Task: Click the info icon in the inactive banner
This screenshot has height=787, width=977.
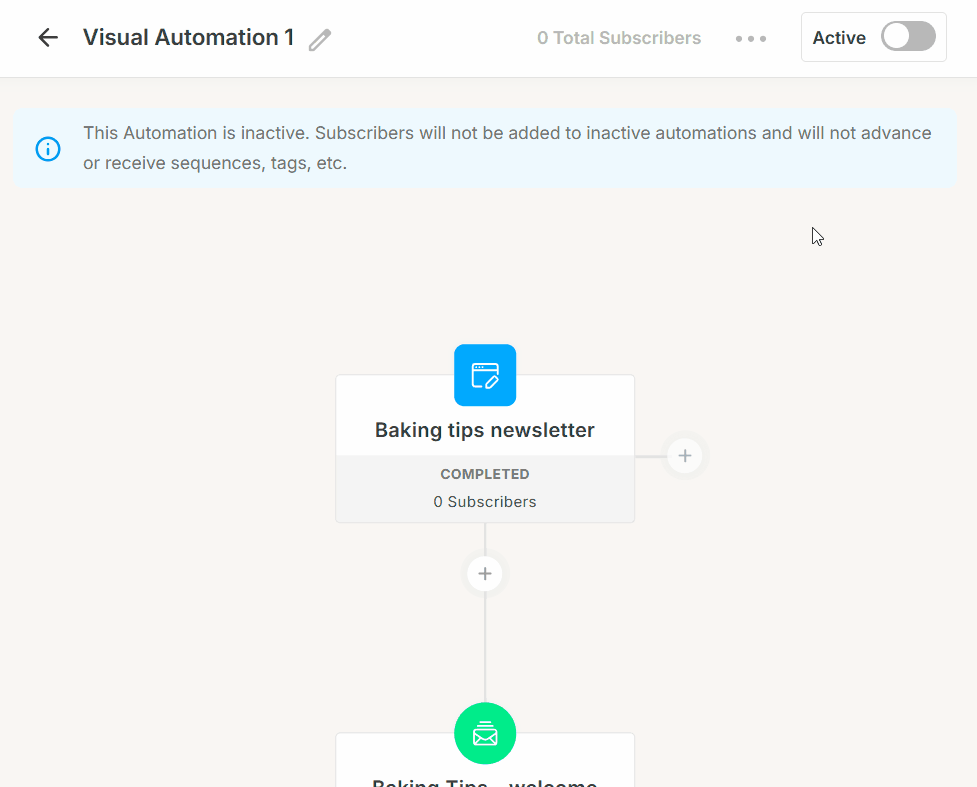Action: coord(47,148)
